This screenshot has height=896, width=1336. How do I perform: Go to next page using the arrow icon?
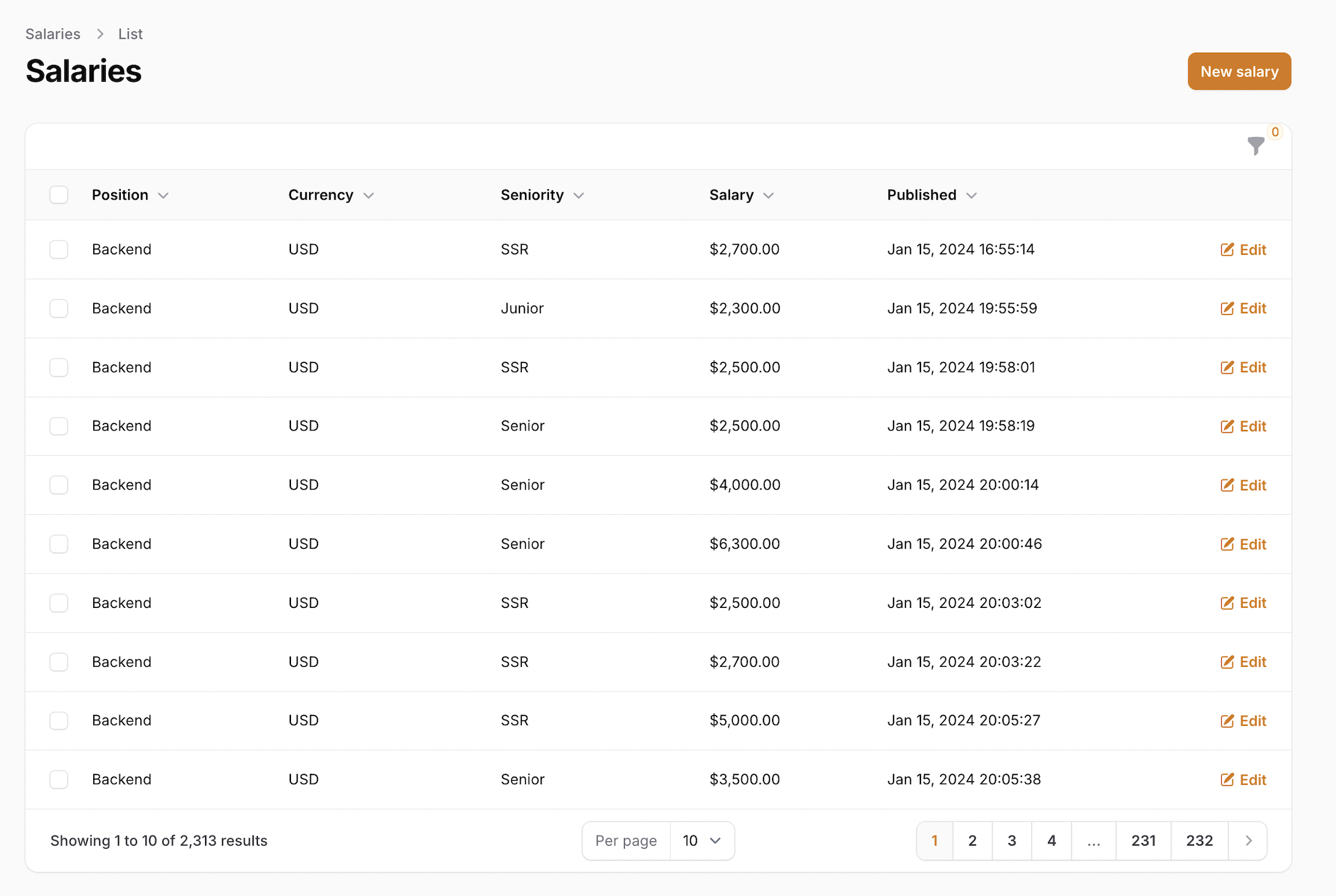coord(1248,840)
